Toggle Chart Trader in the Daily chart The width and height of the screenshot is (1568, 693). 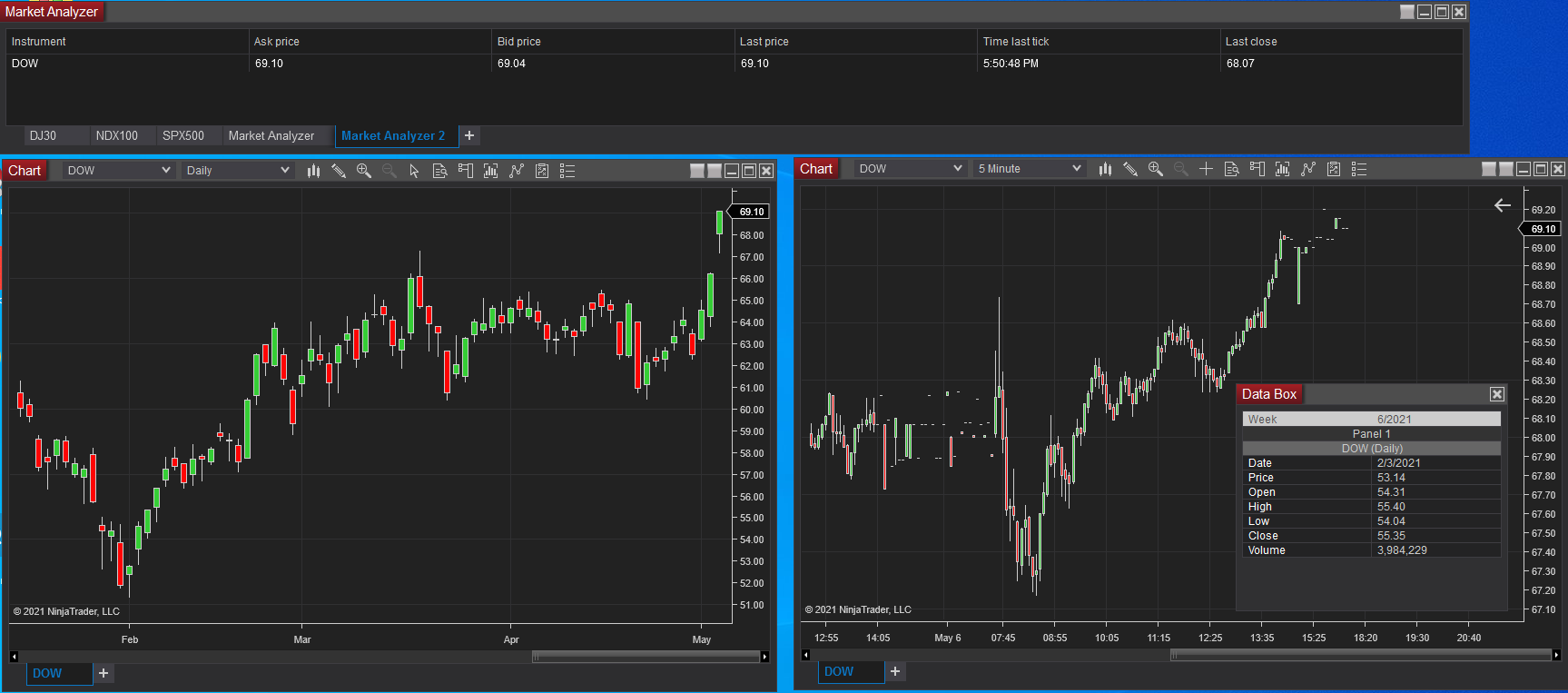point(466,171)
